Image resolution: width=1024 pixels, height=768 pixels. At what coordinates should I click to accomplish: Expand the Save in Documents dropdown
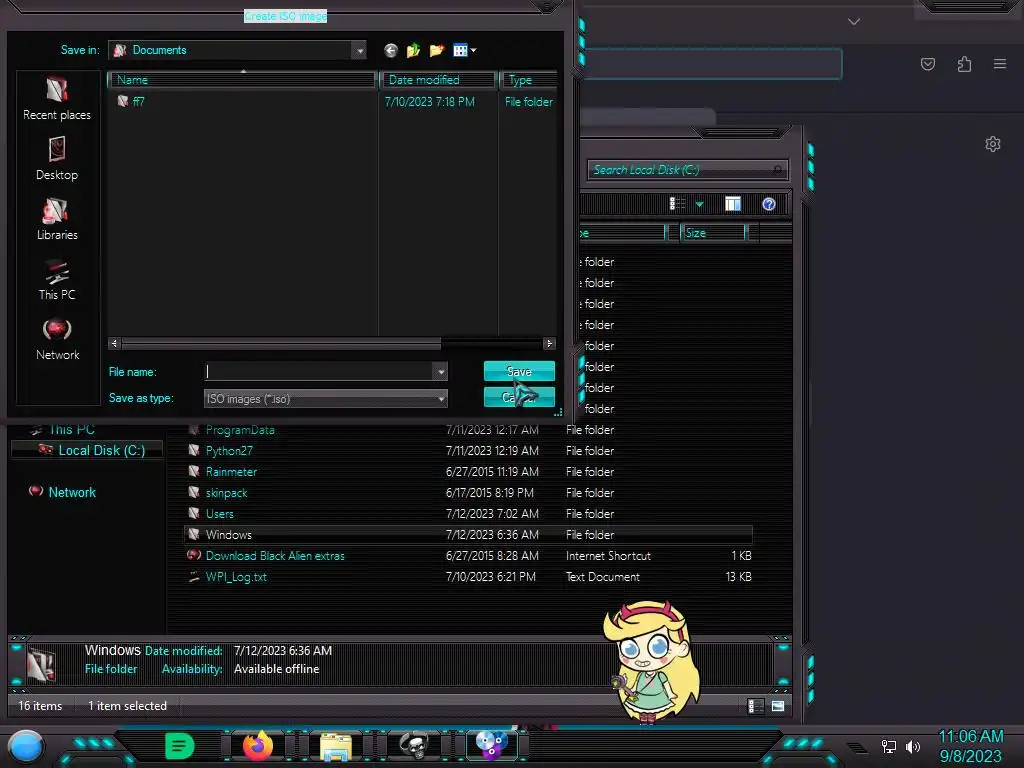coord(359,50)
